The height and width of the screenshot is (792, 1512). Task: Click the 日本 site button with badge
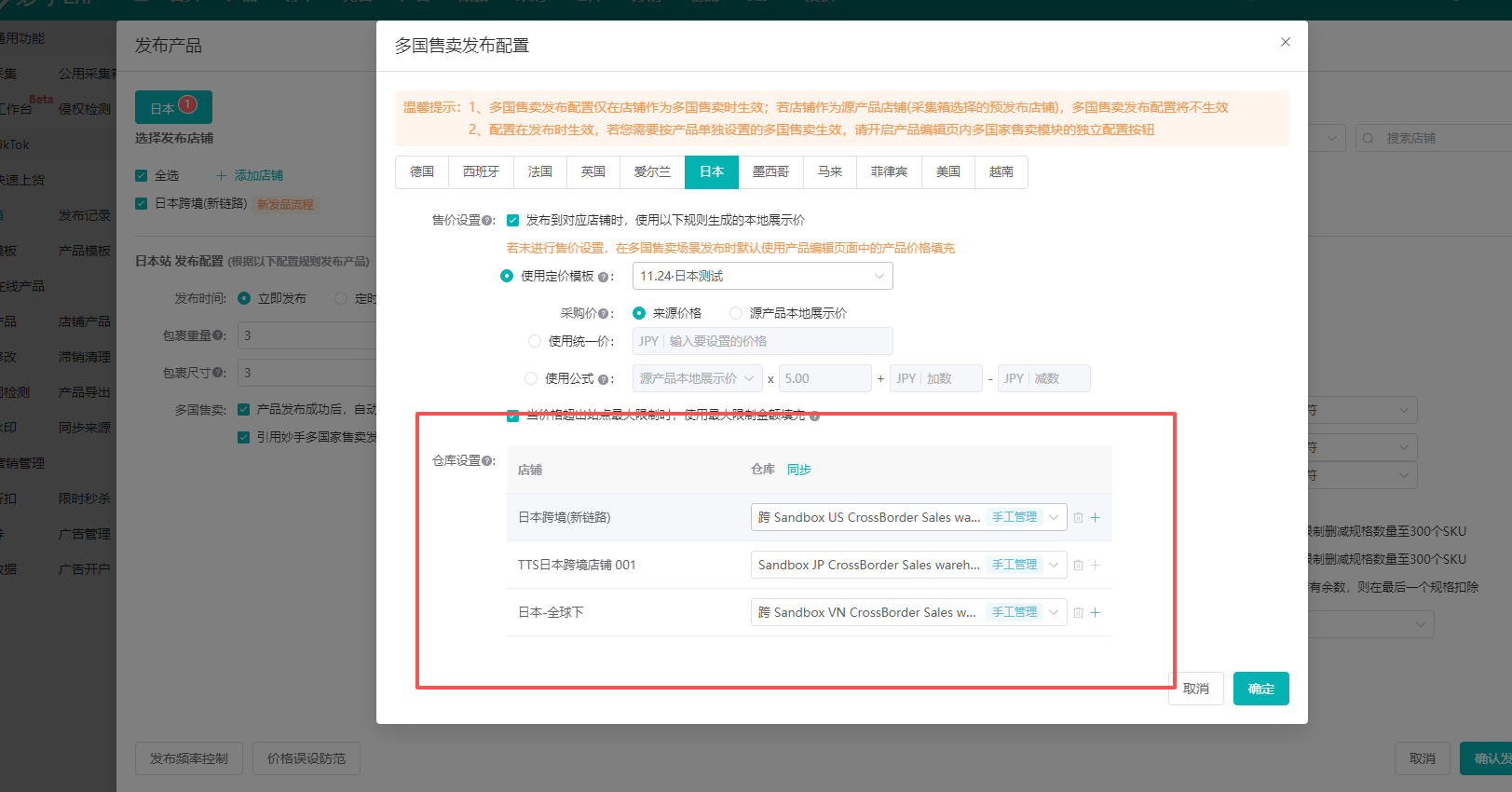click(173, 107)
